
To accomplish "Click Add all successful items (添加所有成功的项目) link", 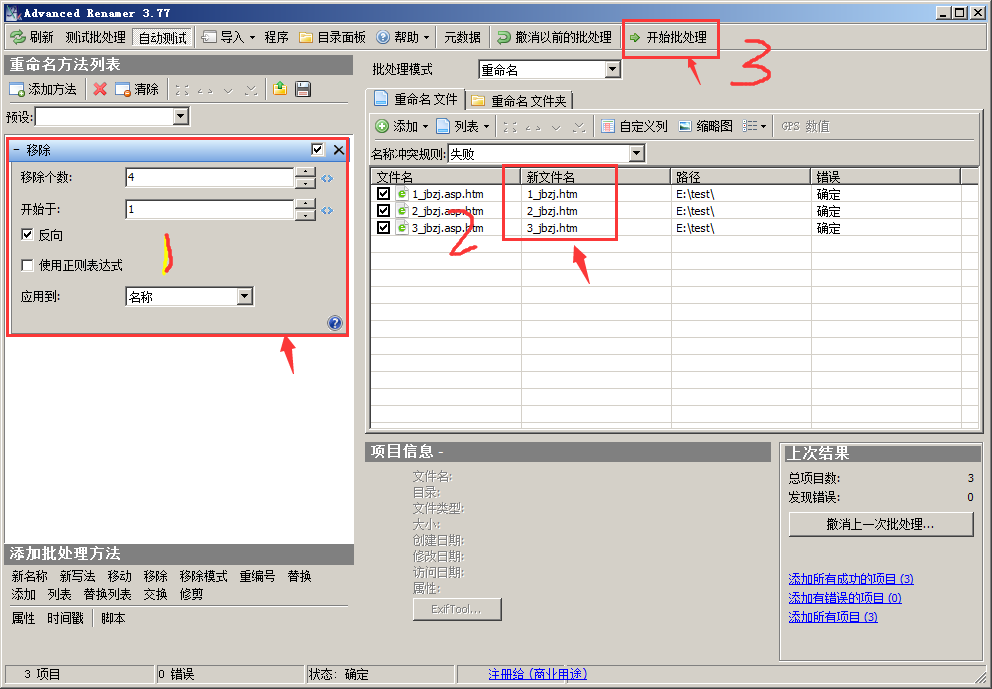I will coord(851,579).
